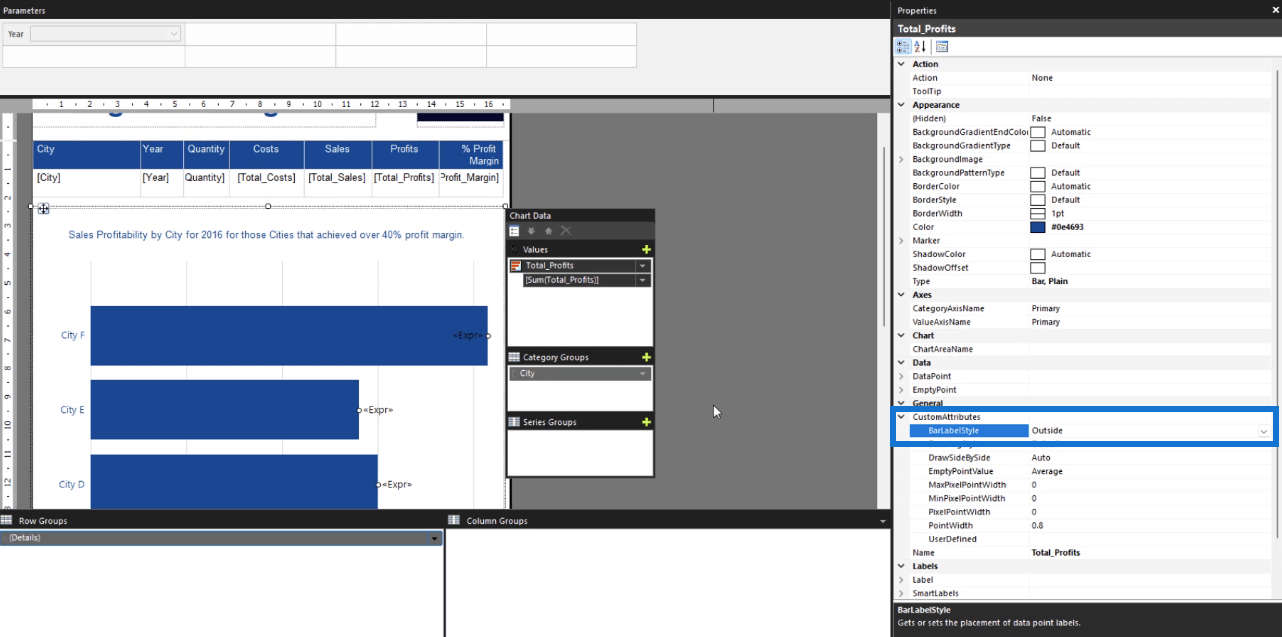Expand the BackgroundImage property
The width and height of the screenshot is (1282, 637).
pyautogui.click(x=902, y=159)
